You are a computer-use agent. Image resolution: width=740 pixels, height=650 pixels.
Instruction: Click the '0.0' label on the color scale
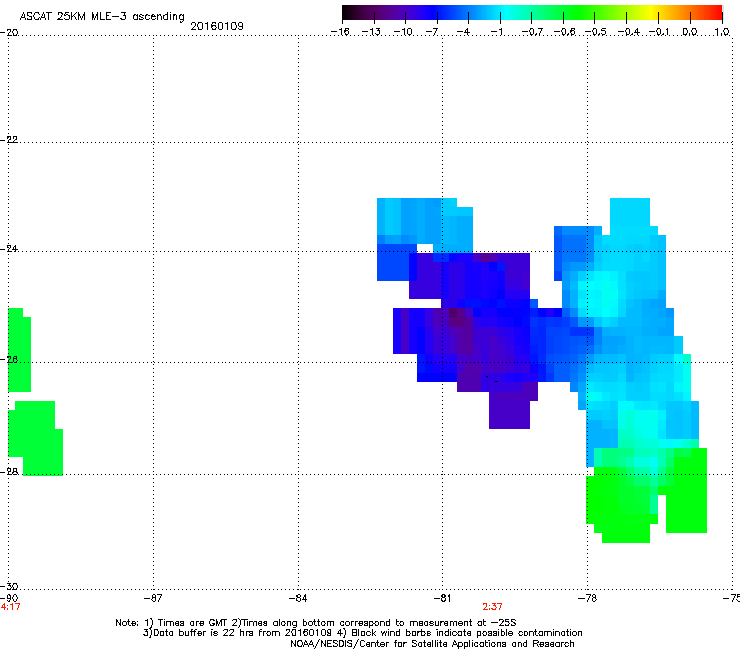[x=690, y=32]
